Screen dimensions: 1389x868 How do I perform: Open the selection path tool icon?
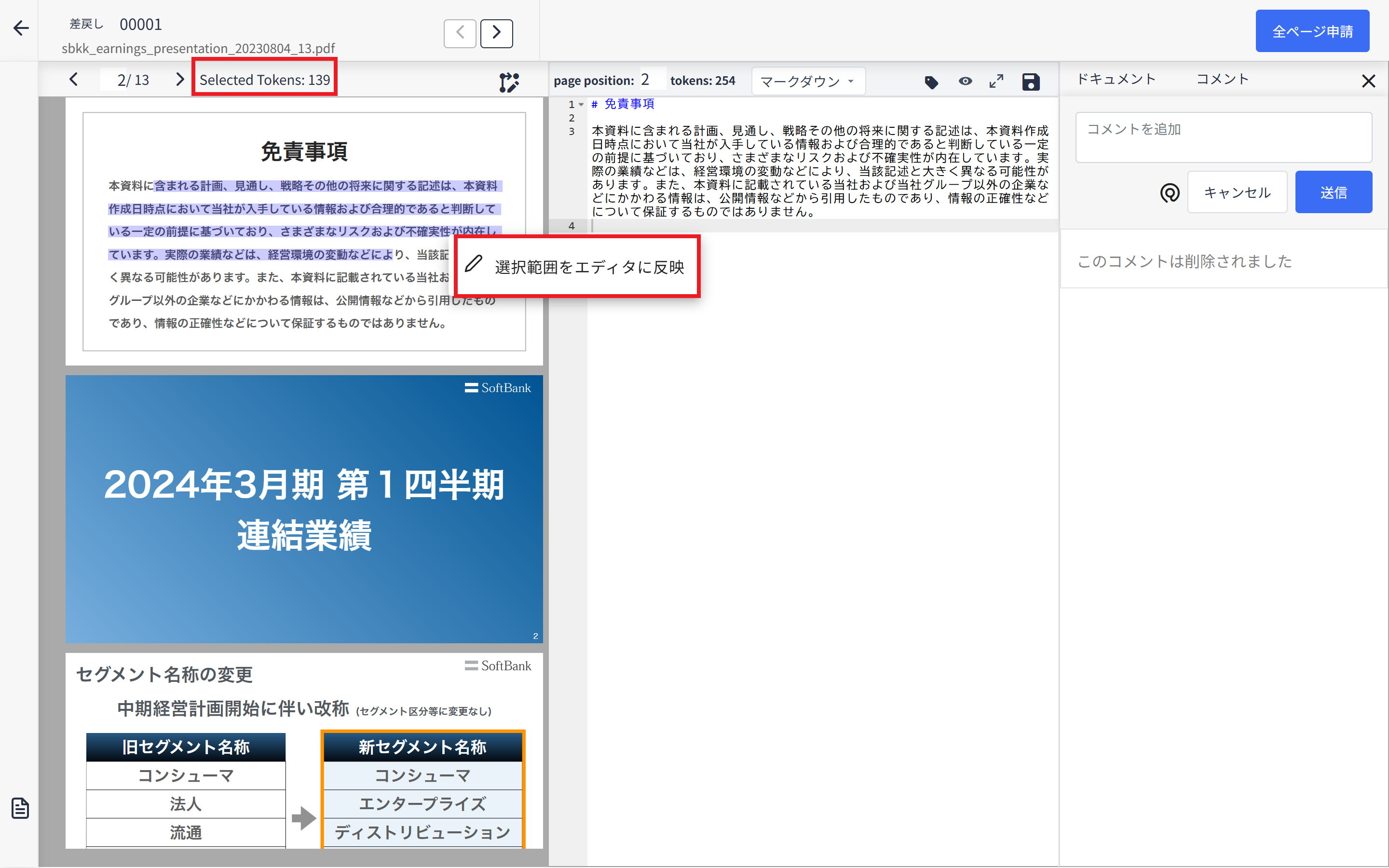[508, 82]
